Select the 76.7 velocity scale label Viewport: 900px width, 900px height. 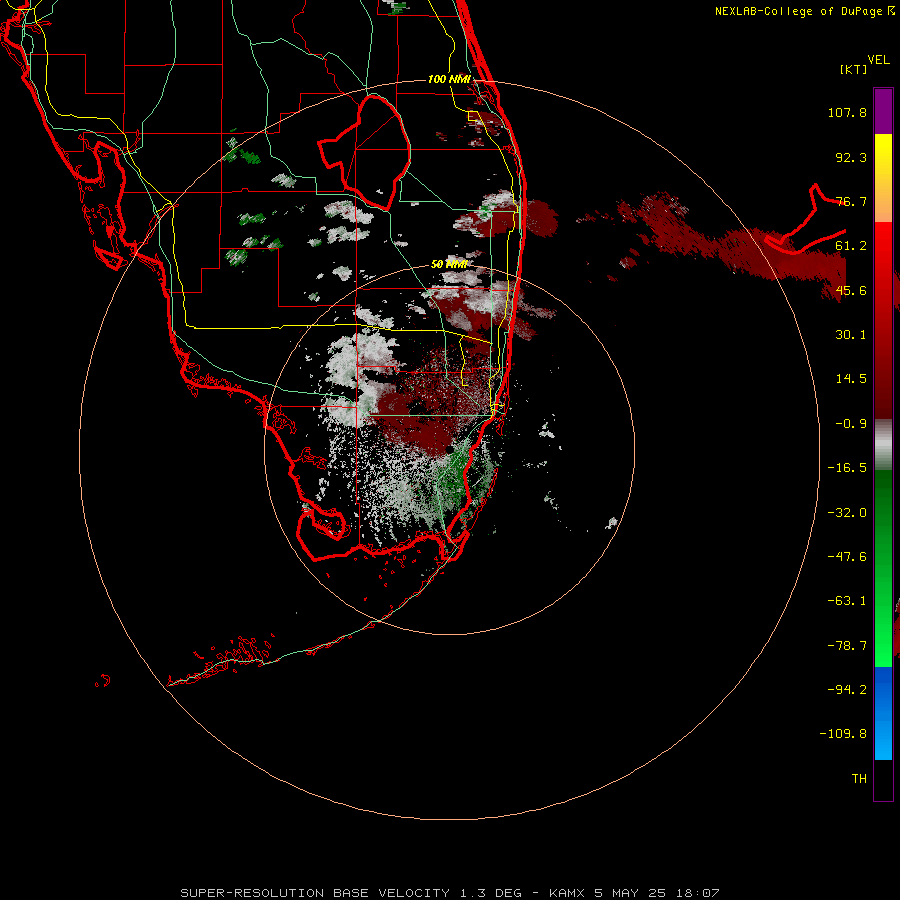pos(851,201)
